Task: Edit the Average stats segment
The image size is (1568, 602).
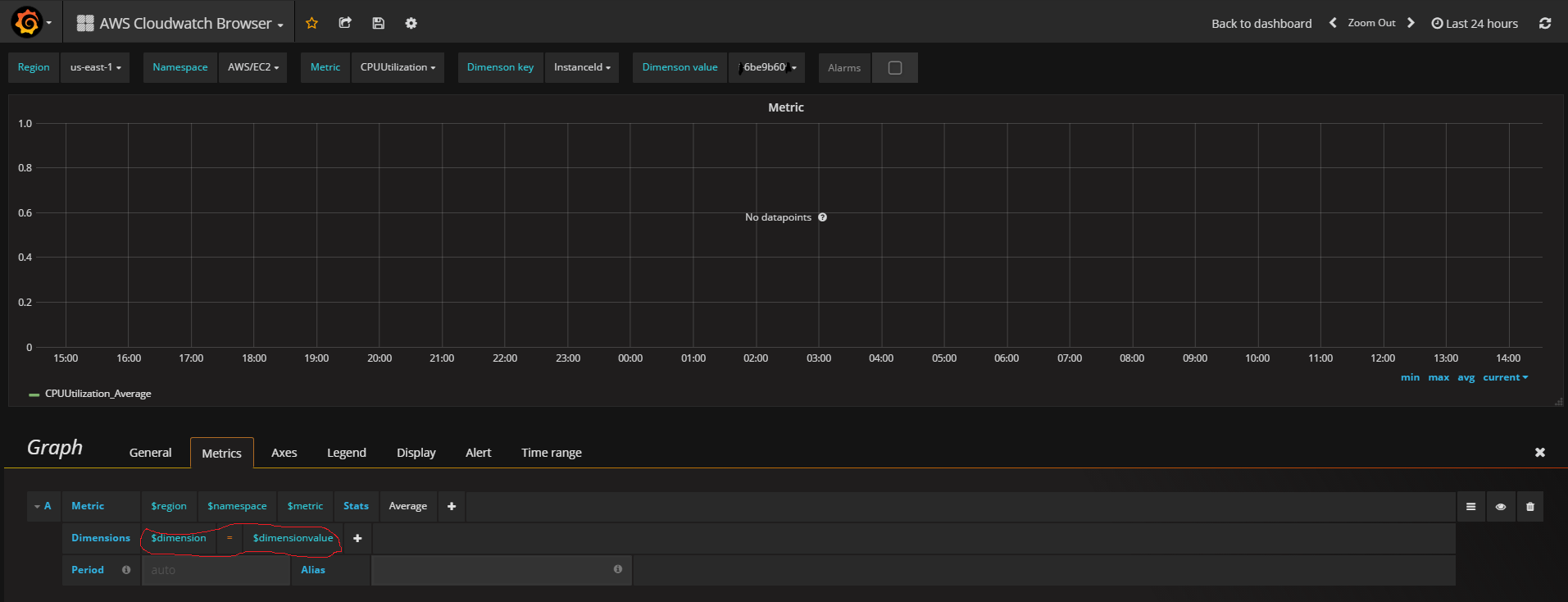Action: pos(408,506)
